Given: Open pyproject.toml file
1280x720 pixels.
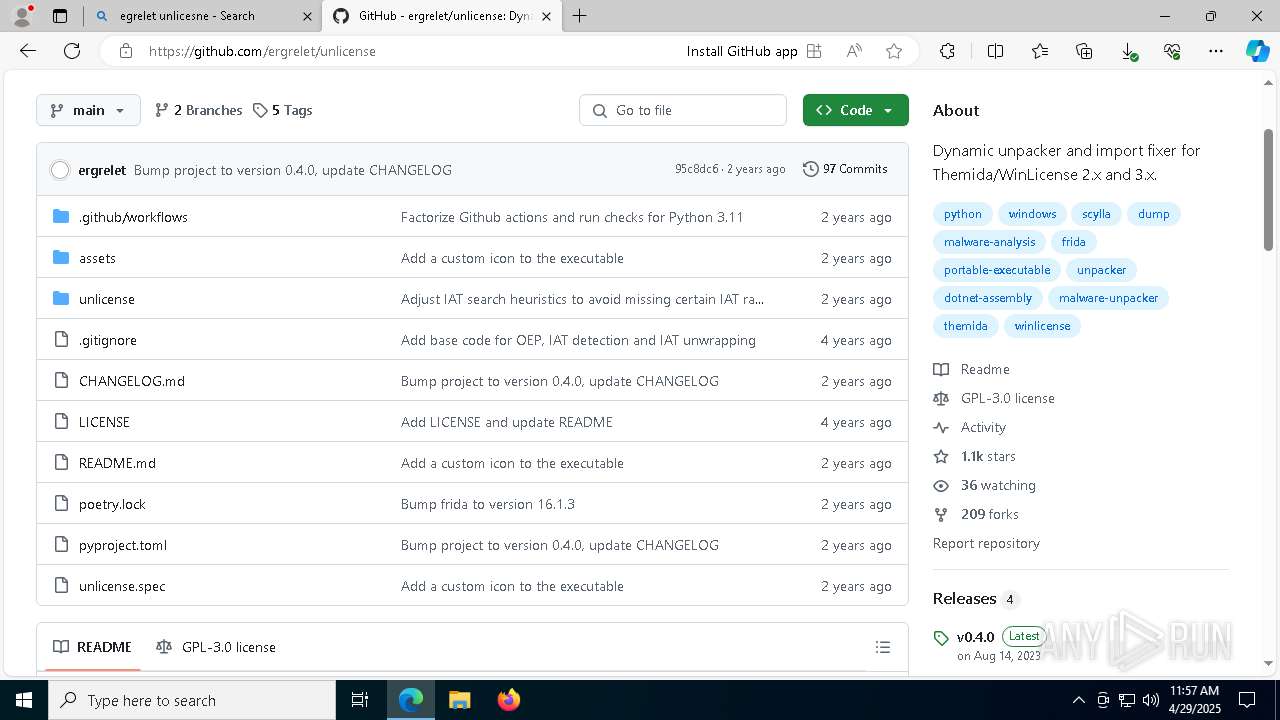Looking at the screenshot, I should pyautogui.click(x=123, y=545).
